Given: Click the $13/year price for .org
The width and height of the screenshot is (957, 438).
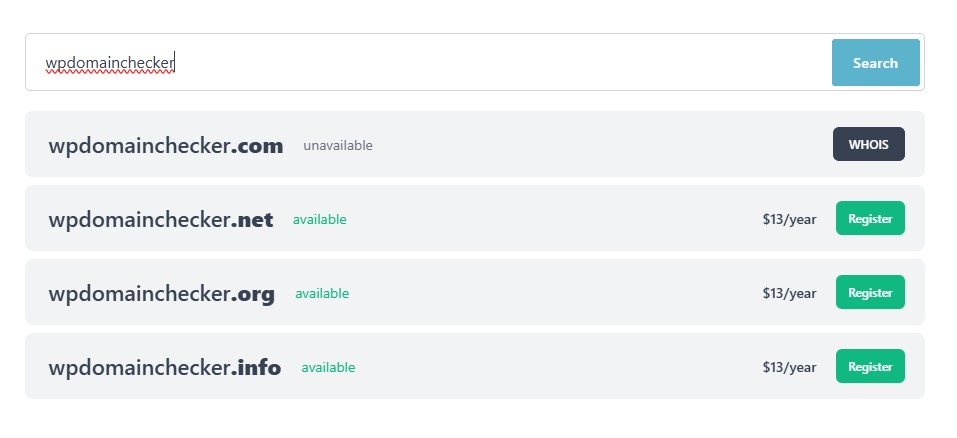Looking at the screenshot, I should coord(789,294).
